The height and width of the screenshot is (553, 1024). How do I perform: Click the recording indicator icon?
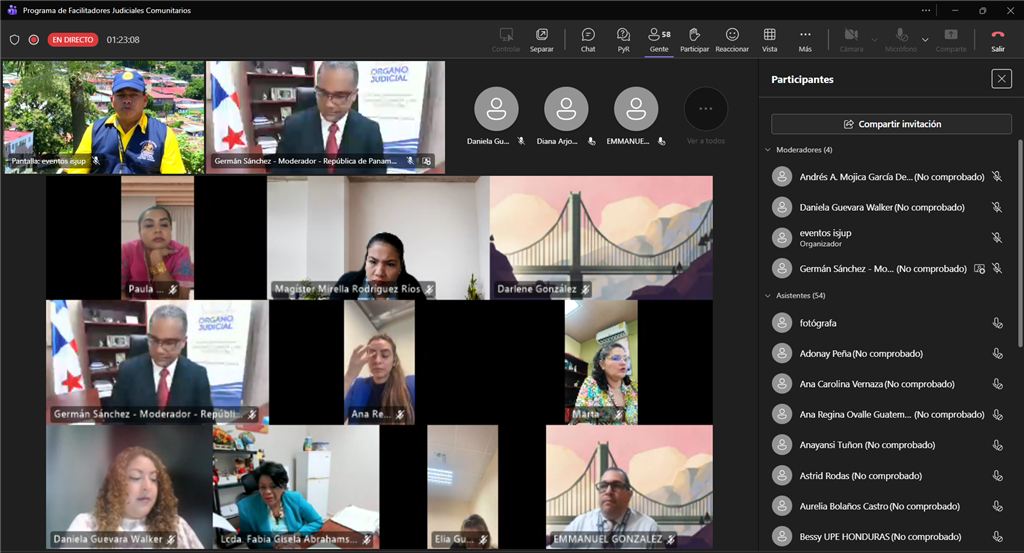[33, 40]
